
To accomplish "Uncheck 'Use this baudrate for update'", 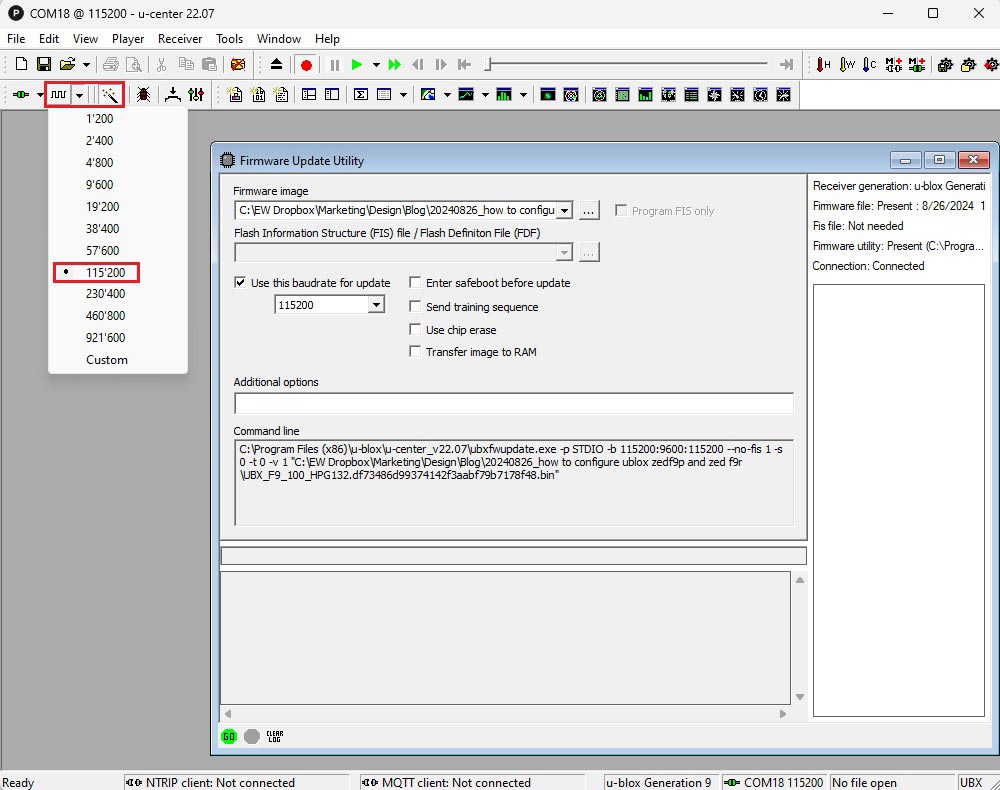I will tap(240, 283).
